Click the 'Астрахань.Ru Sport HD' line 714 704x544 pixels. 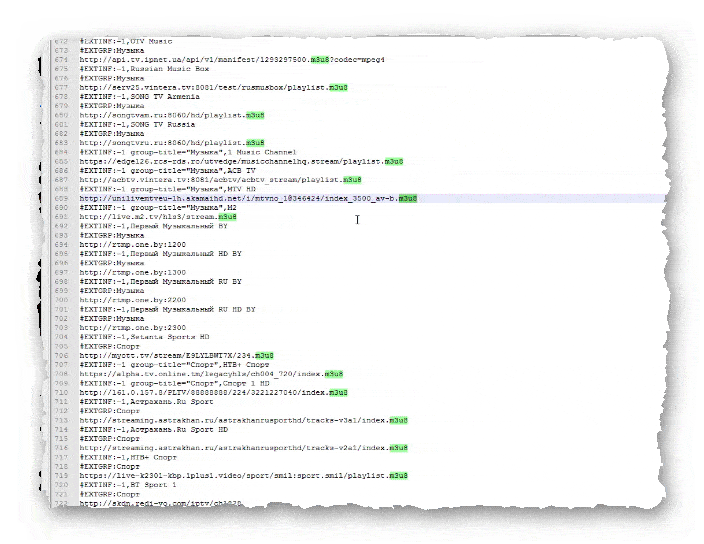point(153,430)
